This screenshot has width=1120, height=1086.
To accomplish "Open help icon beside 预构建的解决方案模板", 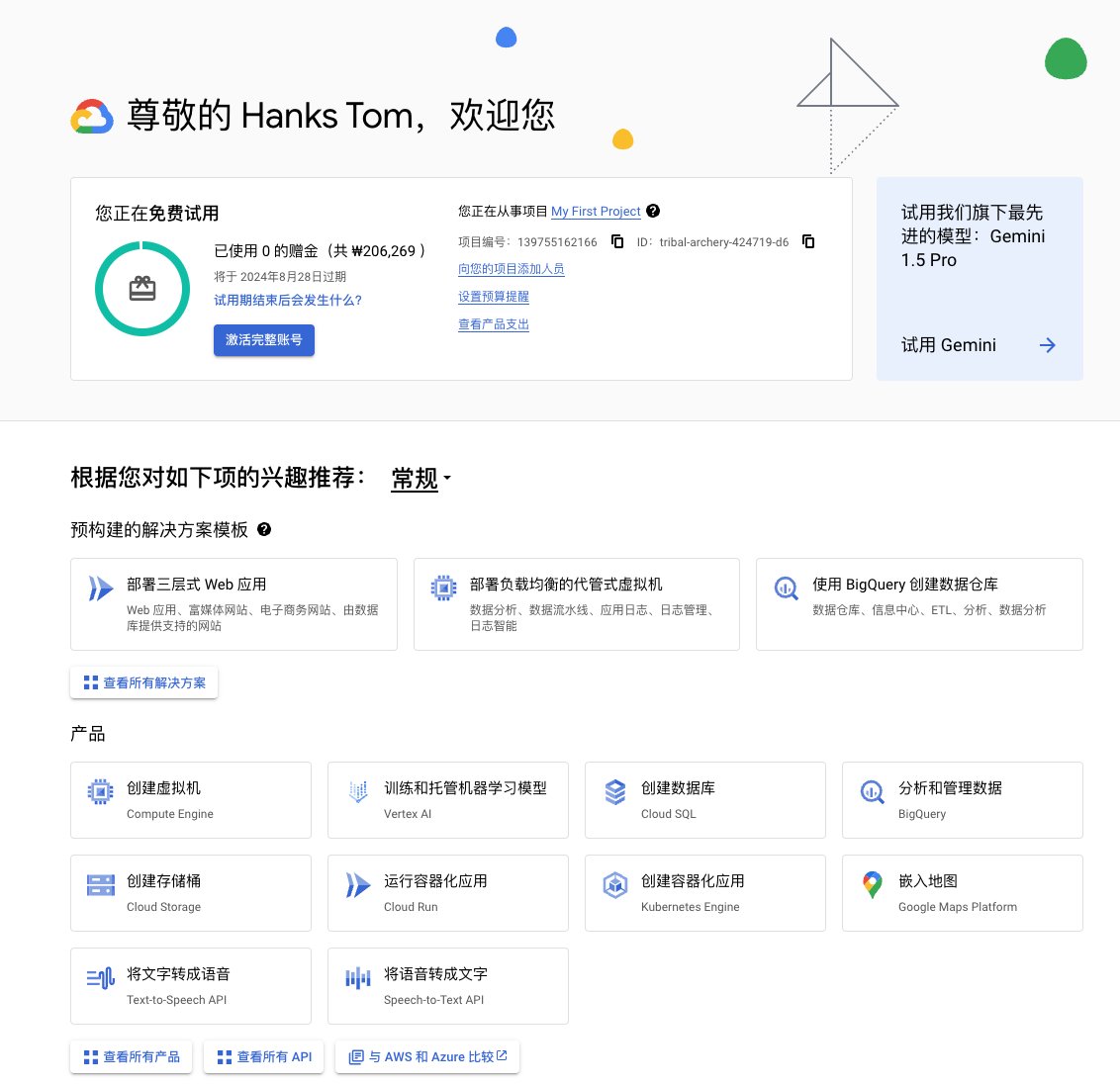I will point(264,529).
